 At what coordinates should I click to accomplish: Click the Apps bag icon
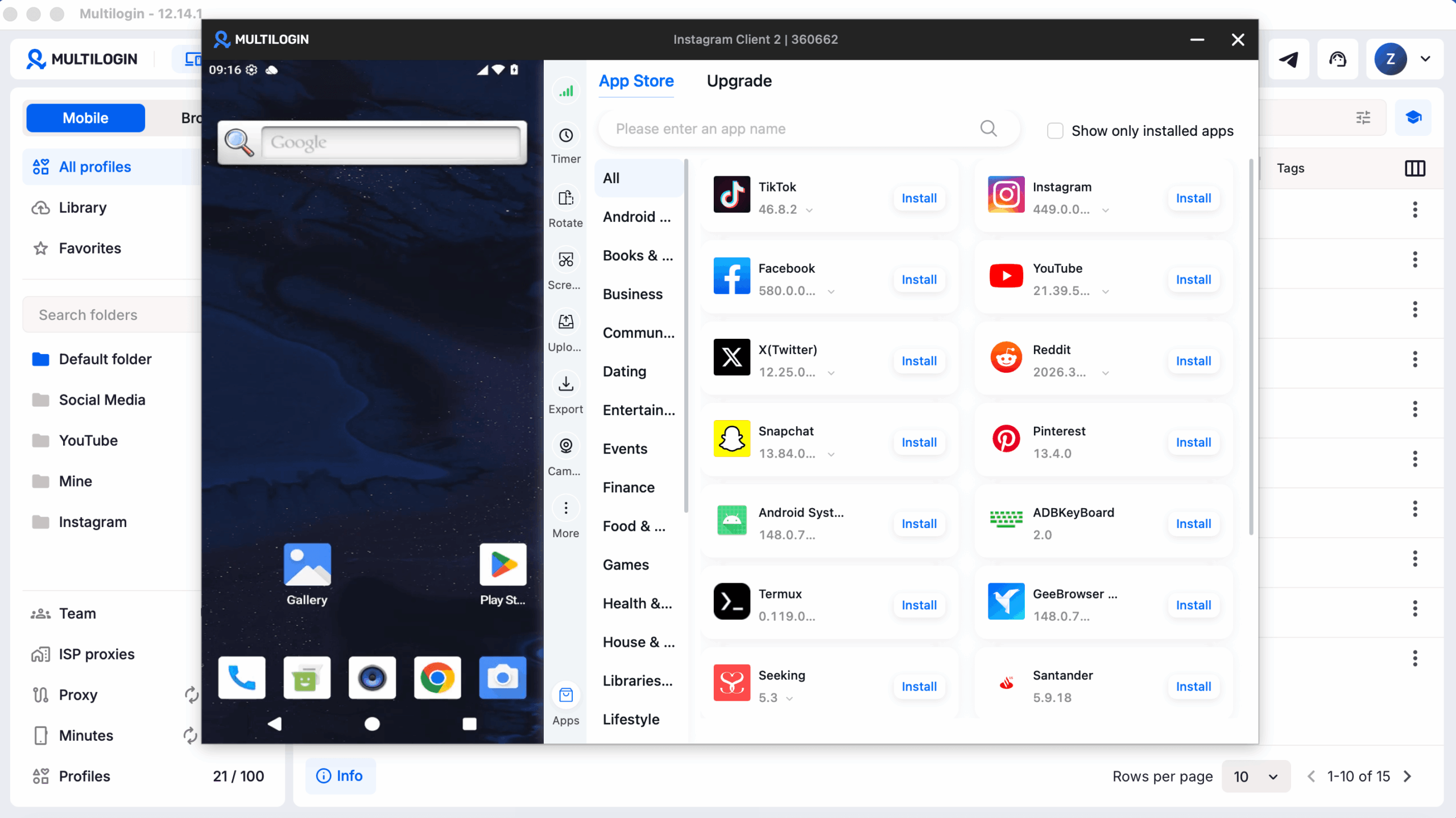[x=565, y=695]
